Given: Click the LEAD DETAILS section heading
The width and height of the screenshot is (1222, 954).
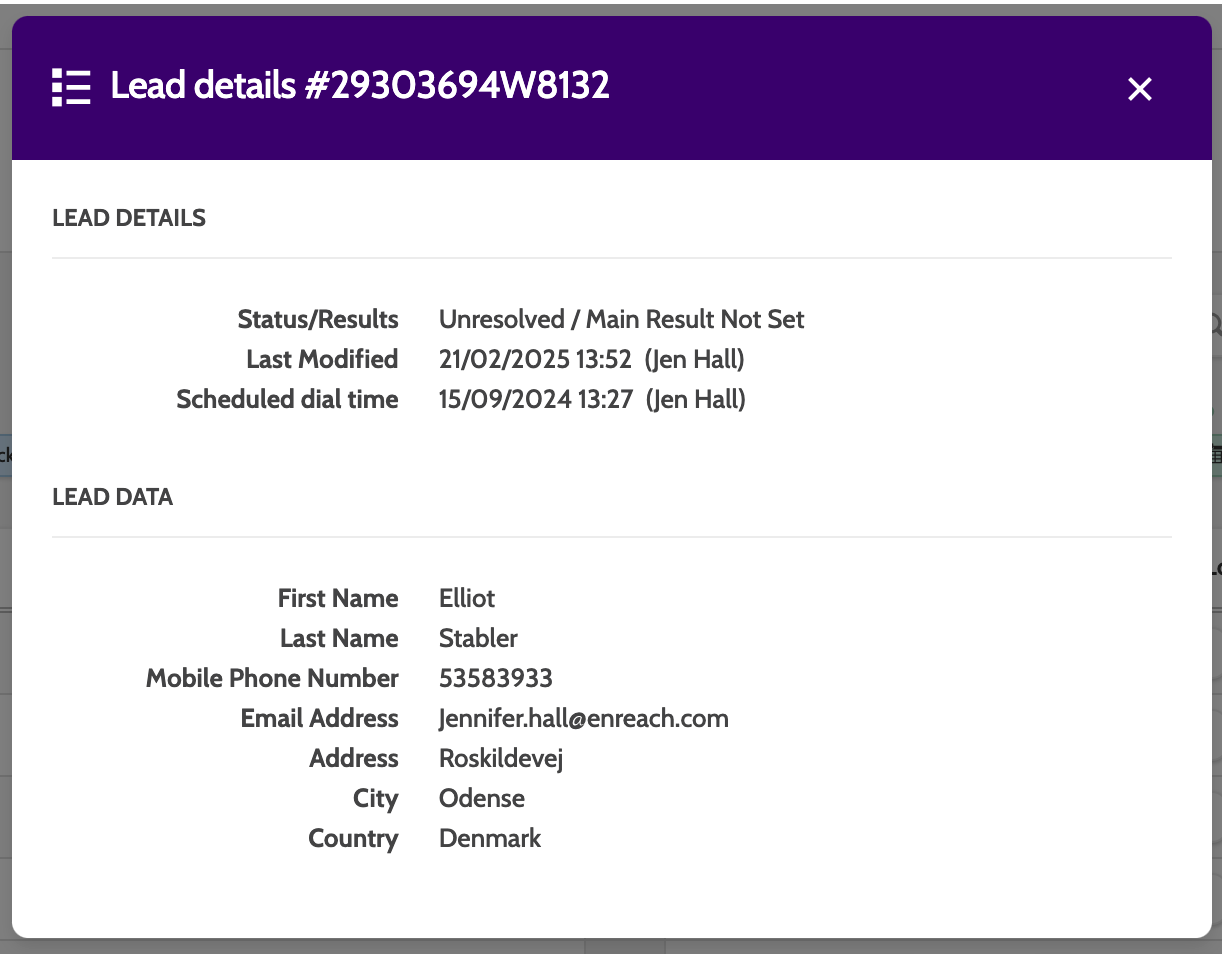Looking at the screenshot, I should (x=129, y=218).
